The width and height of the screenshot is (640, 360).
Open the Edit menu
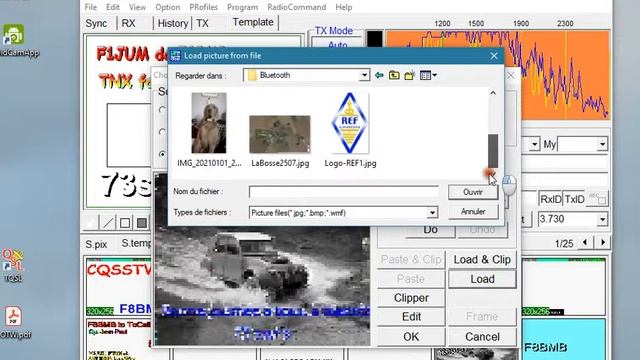[113, 7]
